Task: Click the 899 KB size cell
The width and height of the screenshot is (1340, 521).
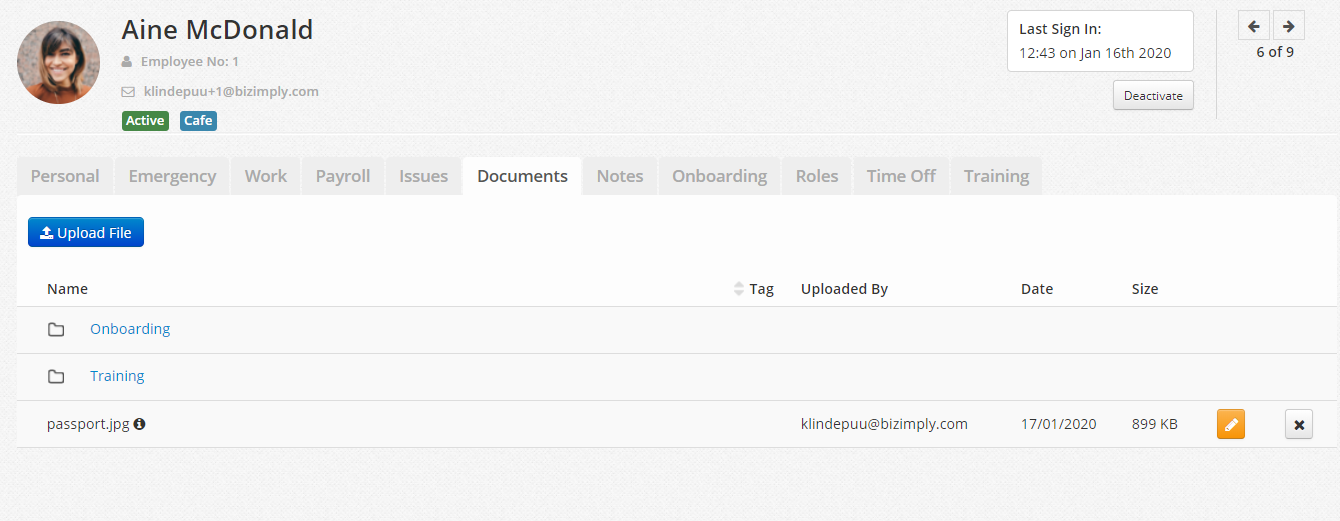Action: click(1155, 424)
